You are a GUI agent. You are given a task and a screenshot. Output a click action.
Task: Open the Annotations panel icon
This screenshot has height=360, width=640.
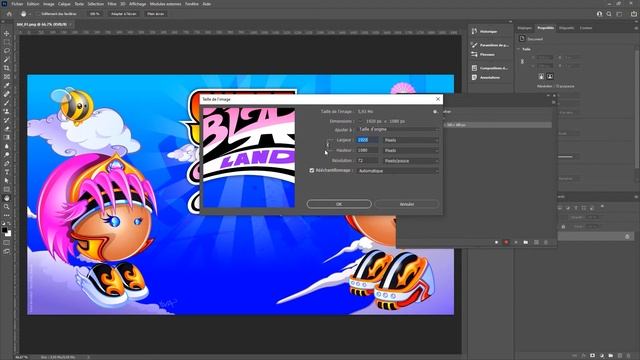click(x=474, y=77)
